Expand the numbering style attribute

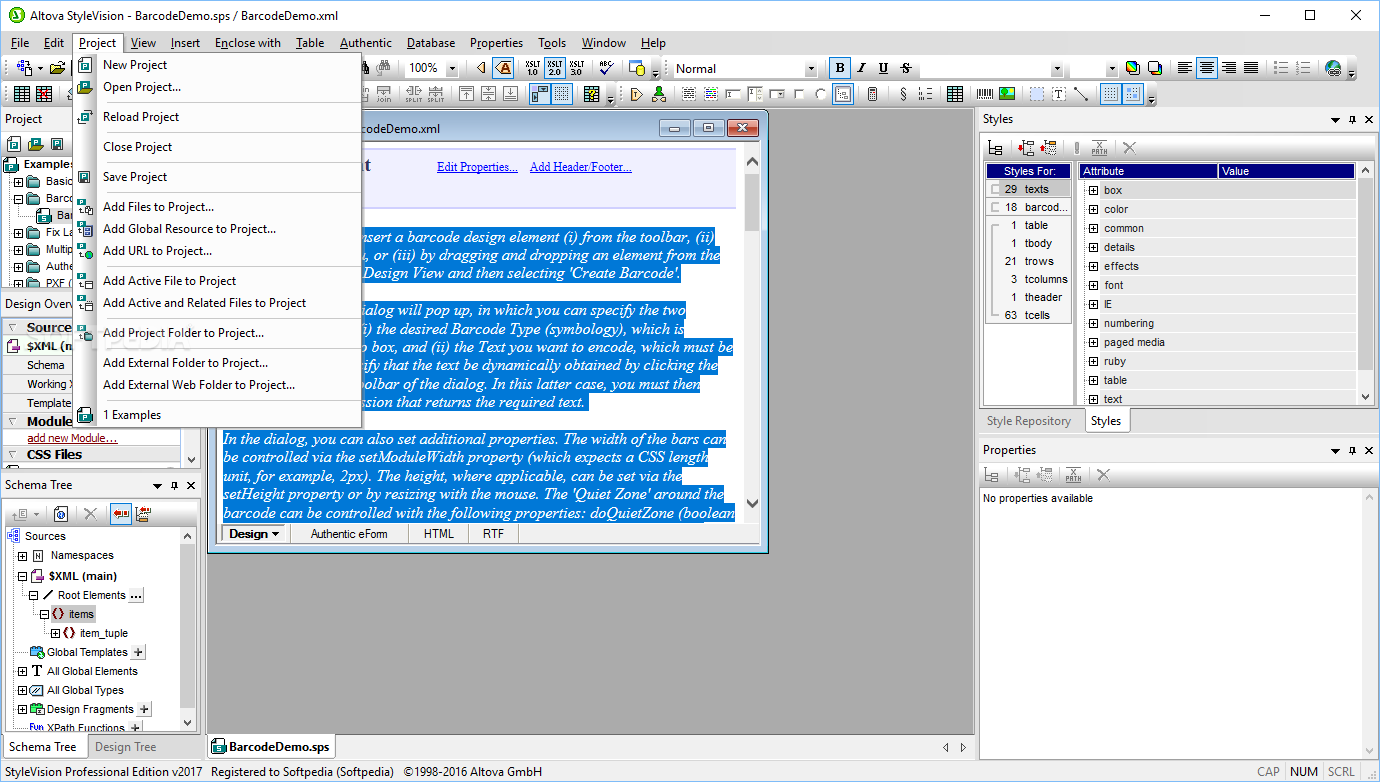pos(1093,323)
